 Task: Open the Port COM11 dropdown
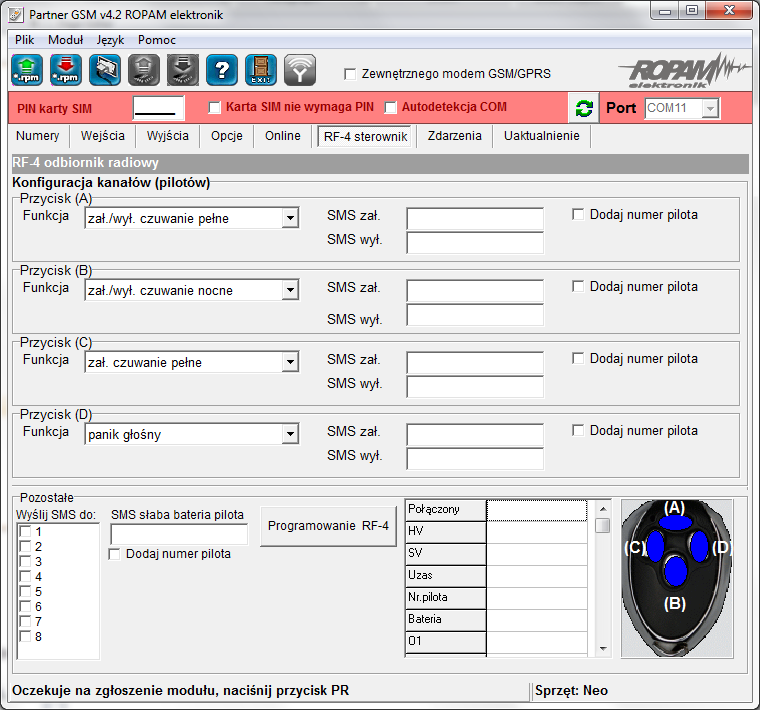710,108
